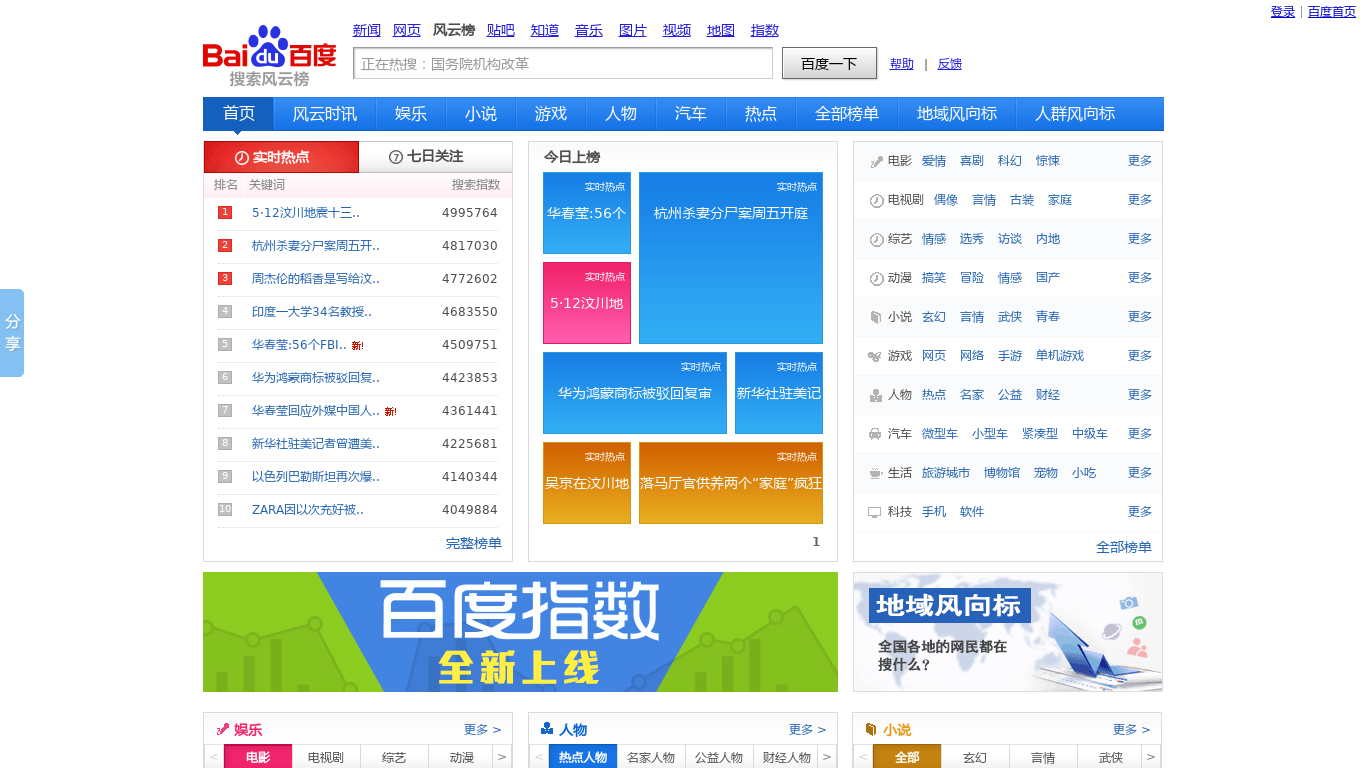Click the clock icon on 实时热点 tab

241,157
